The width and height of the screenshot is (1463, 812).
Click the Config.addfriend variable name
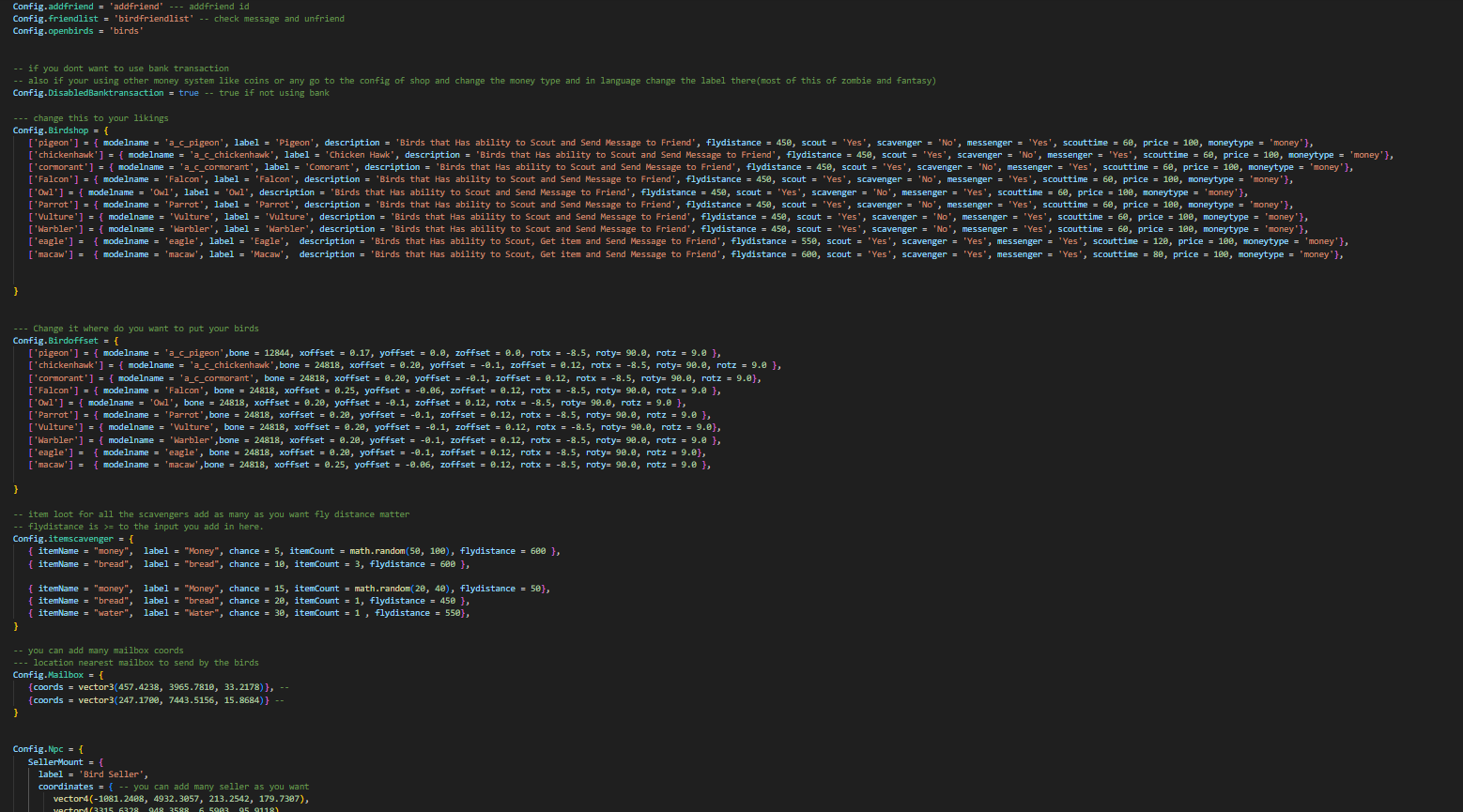(53, 7)
